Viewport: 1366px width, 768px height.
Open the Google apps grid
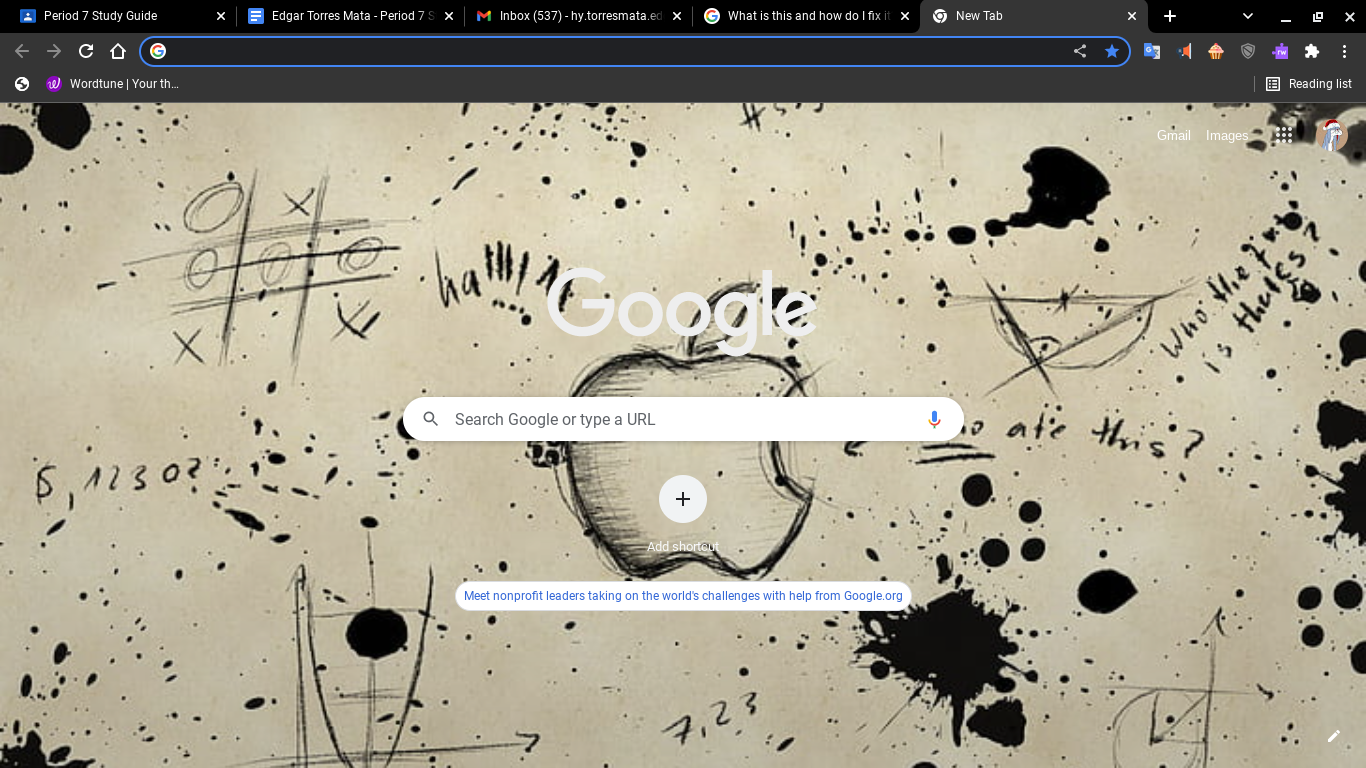1284,135
